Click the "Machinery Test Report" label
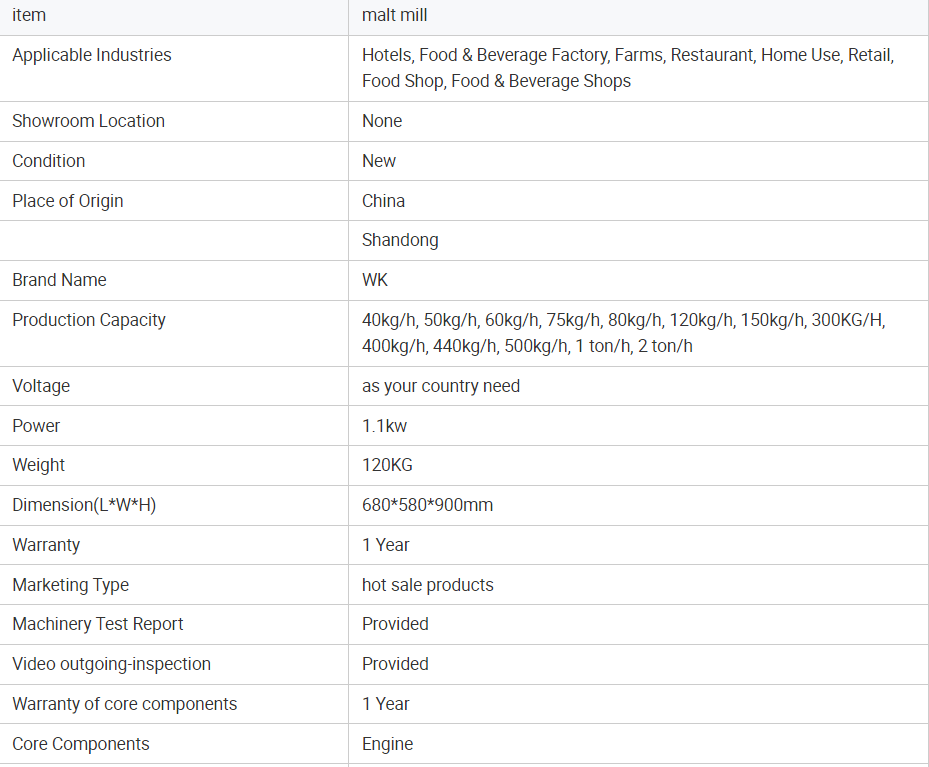 coord(98,624)
